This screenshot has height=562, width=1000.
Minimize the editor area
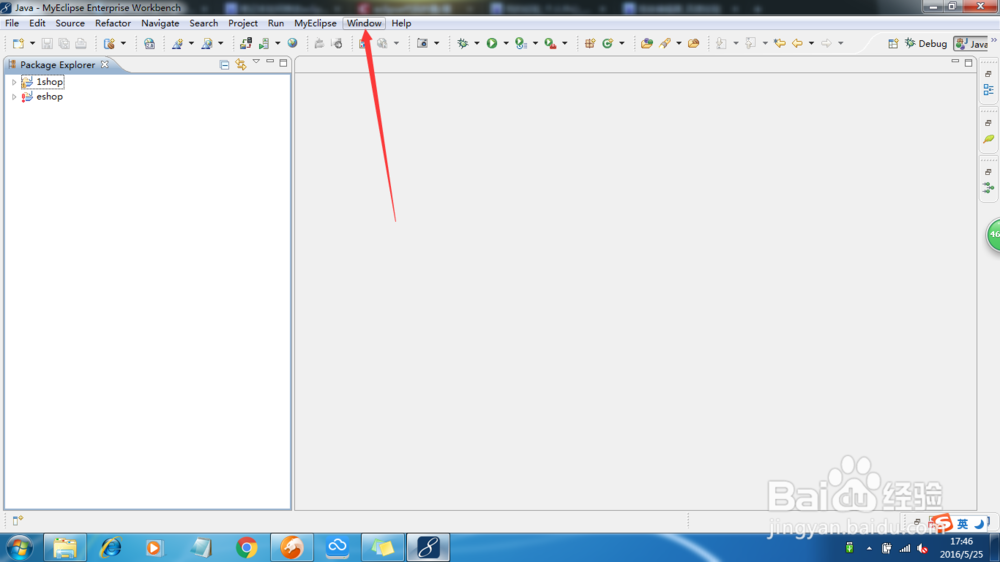(x=955, y=61)
